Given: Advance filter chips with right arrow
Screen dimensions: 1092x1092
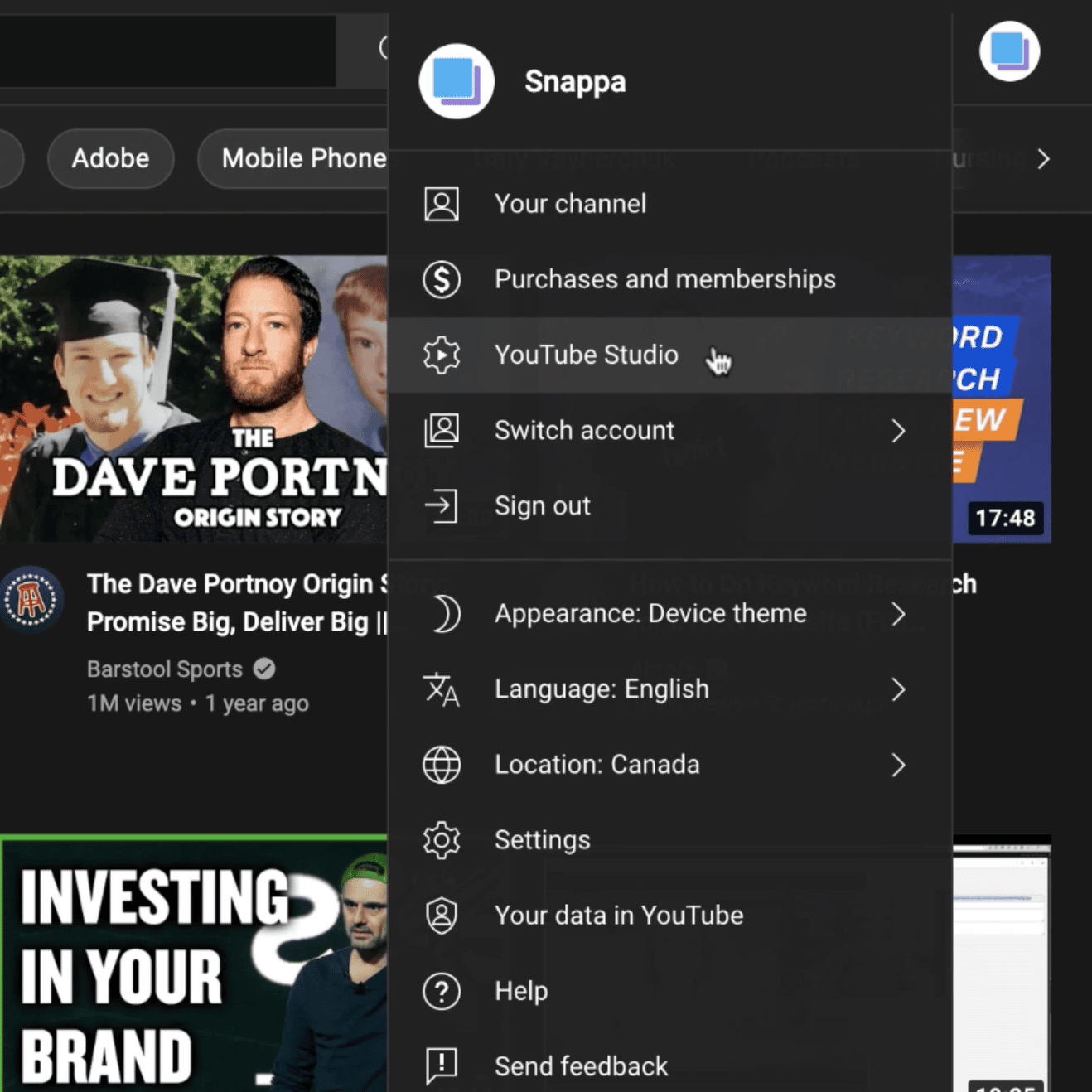Looking at the screenshot, I should pos(1044,159).
